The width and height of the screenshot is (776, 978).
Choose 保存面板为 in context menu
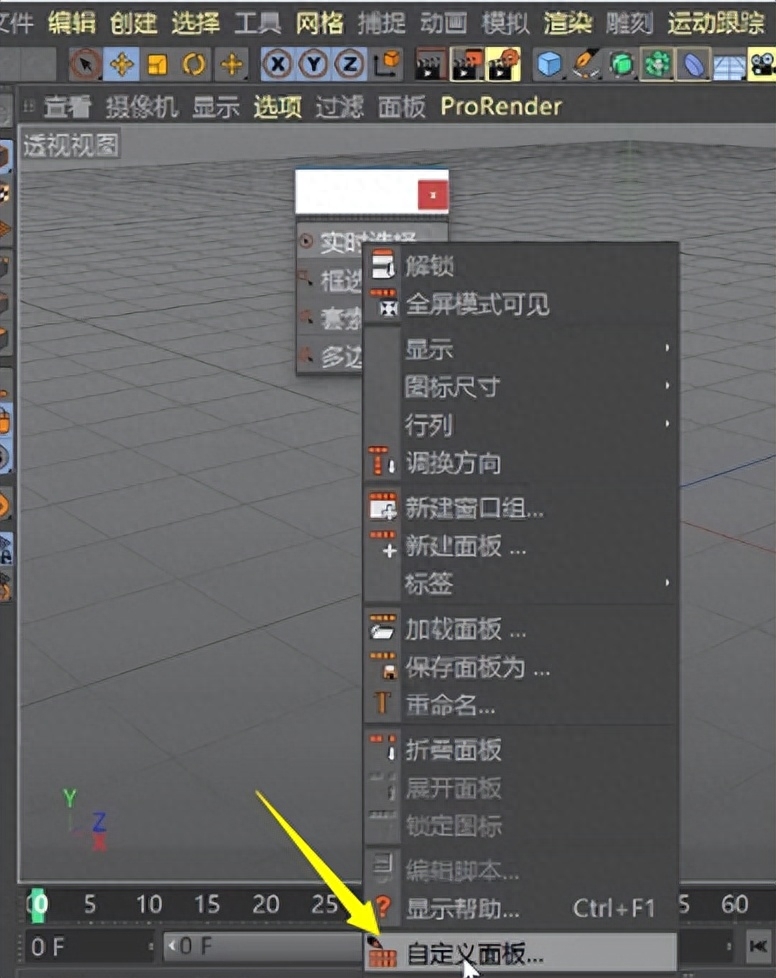point(521,667)
